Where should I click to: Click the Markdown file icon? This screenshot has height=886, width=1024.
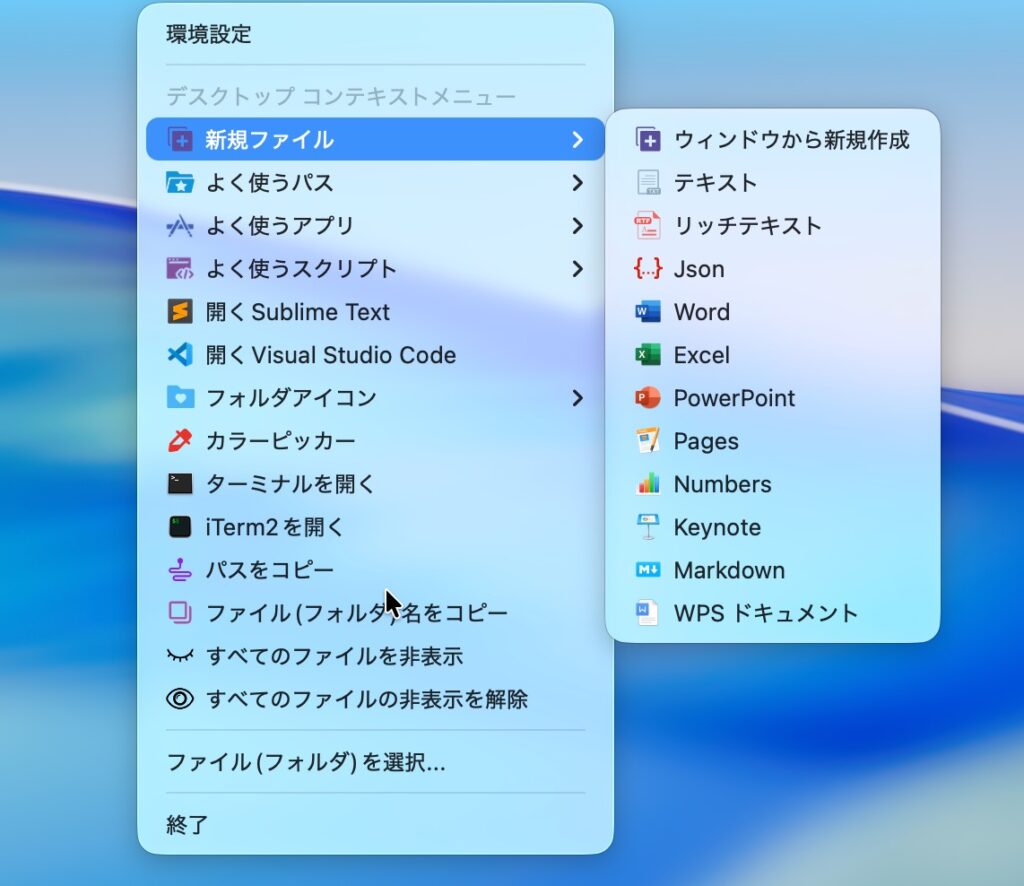tap(648, 570)
